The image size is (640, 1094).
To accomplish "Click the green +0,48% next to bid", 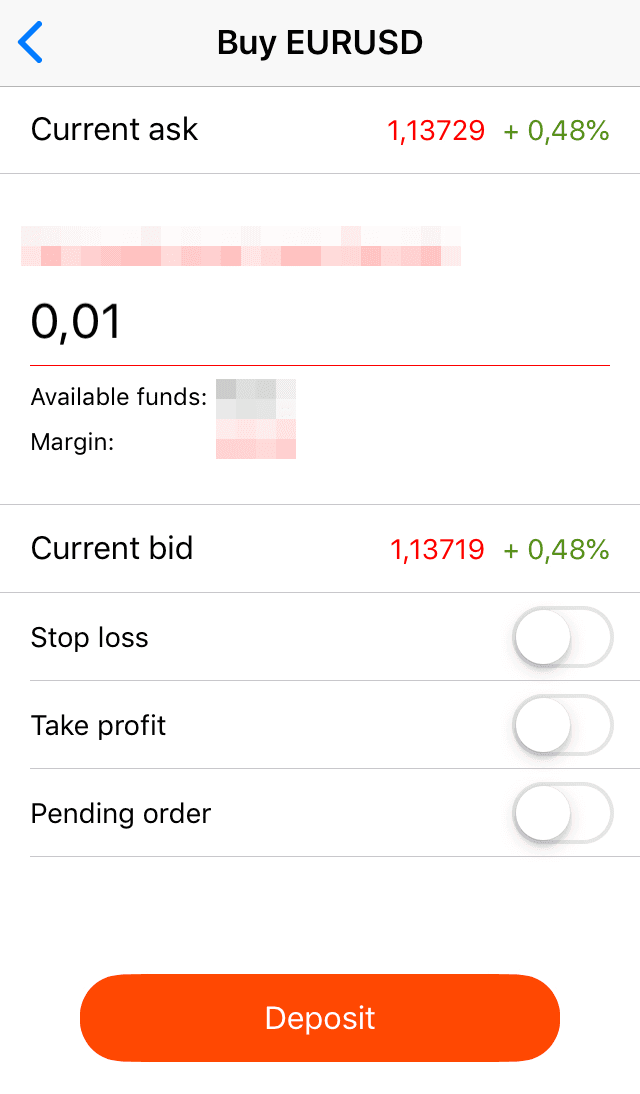I will pos(556,548).
